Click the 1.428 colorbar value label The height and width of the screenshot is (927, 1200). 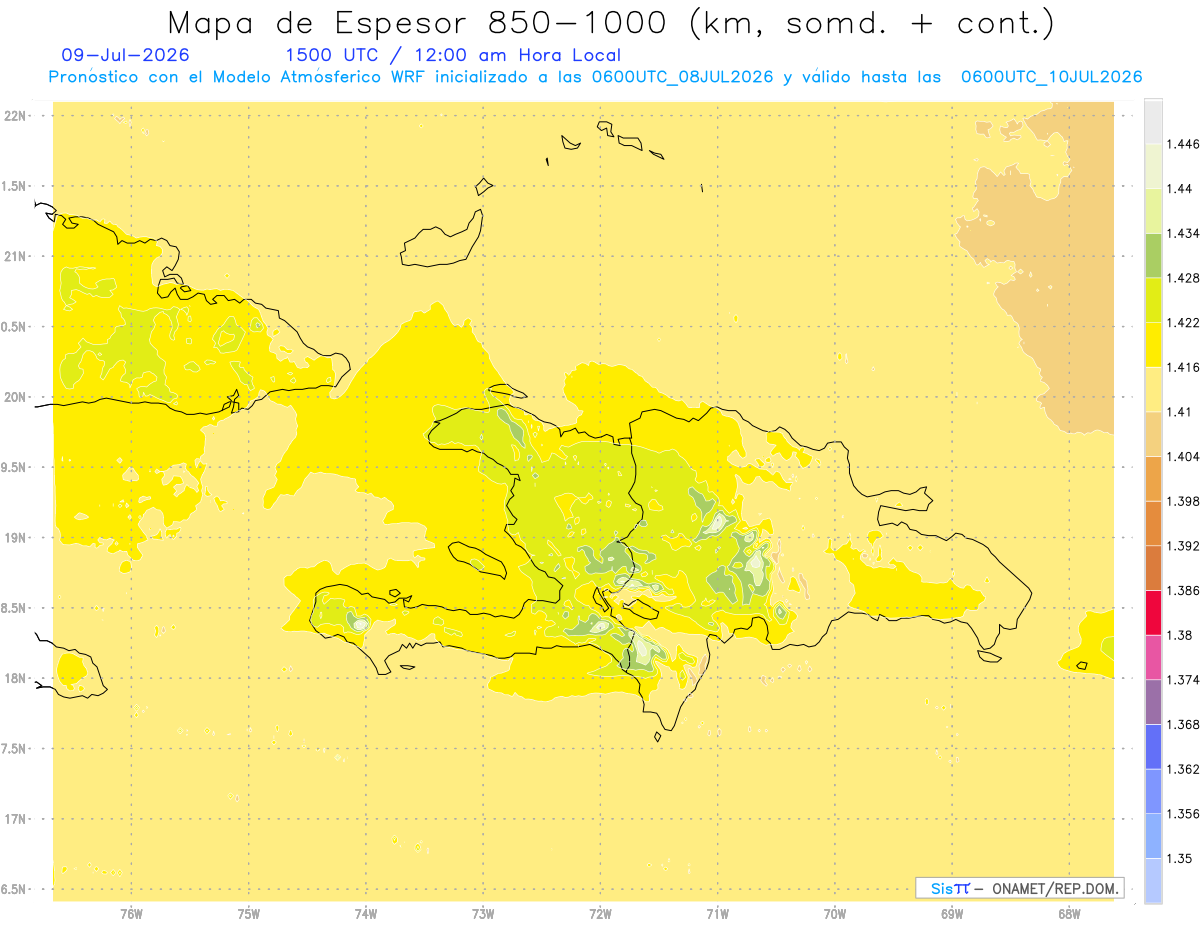coord(1183,278)
